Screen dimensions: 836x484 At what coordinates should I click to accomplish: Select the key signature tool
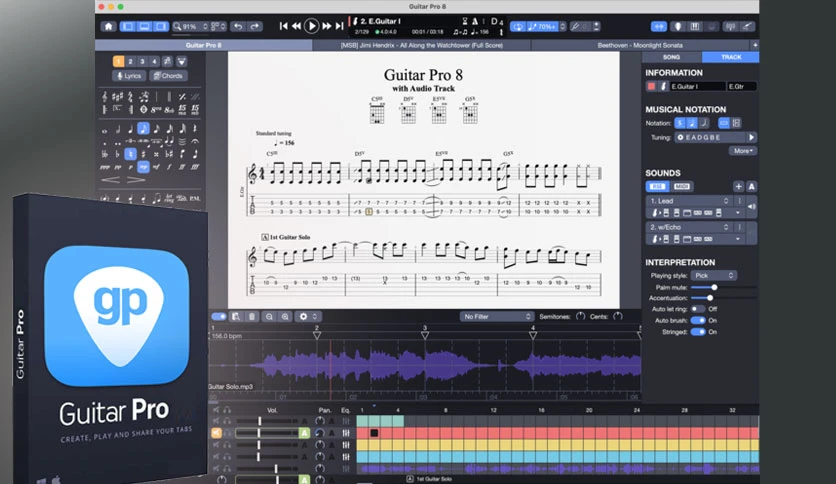click(x=118, y=96)
